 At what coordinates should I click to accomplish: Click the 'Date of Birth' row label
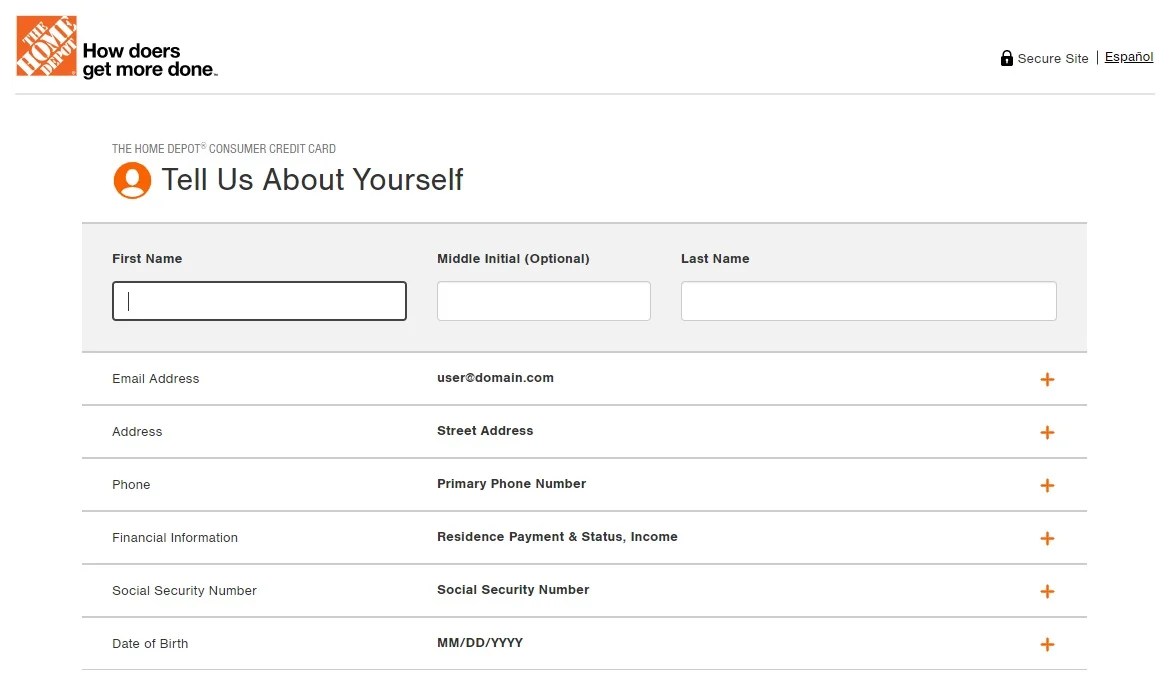click(150, 644)
